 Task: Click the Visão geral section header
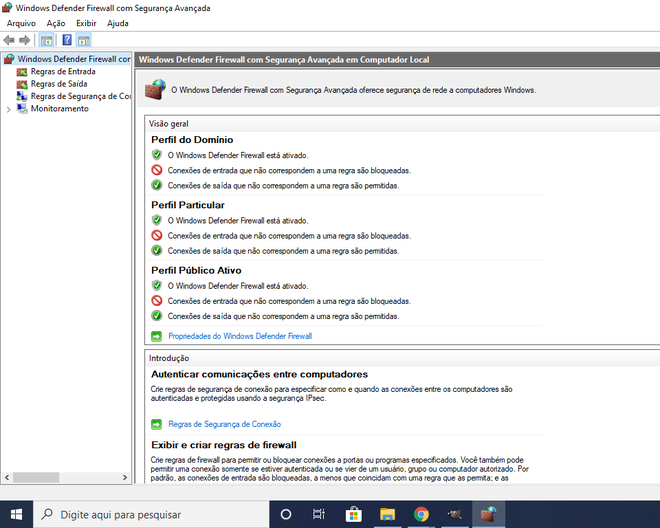[168, 124]
